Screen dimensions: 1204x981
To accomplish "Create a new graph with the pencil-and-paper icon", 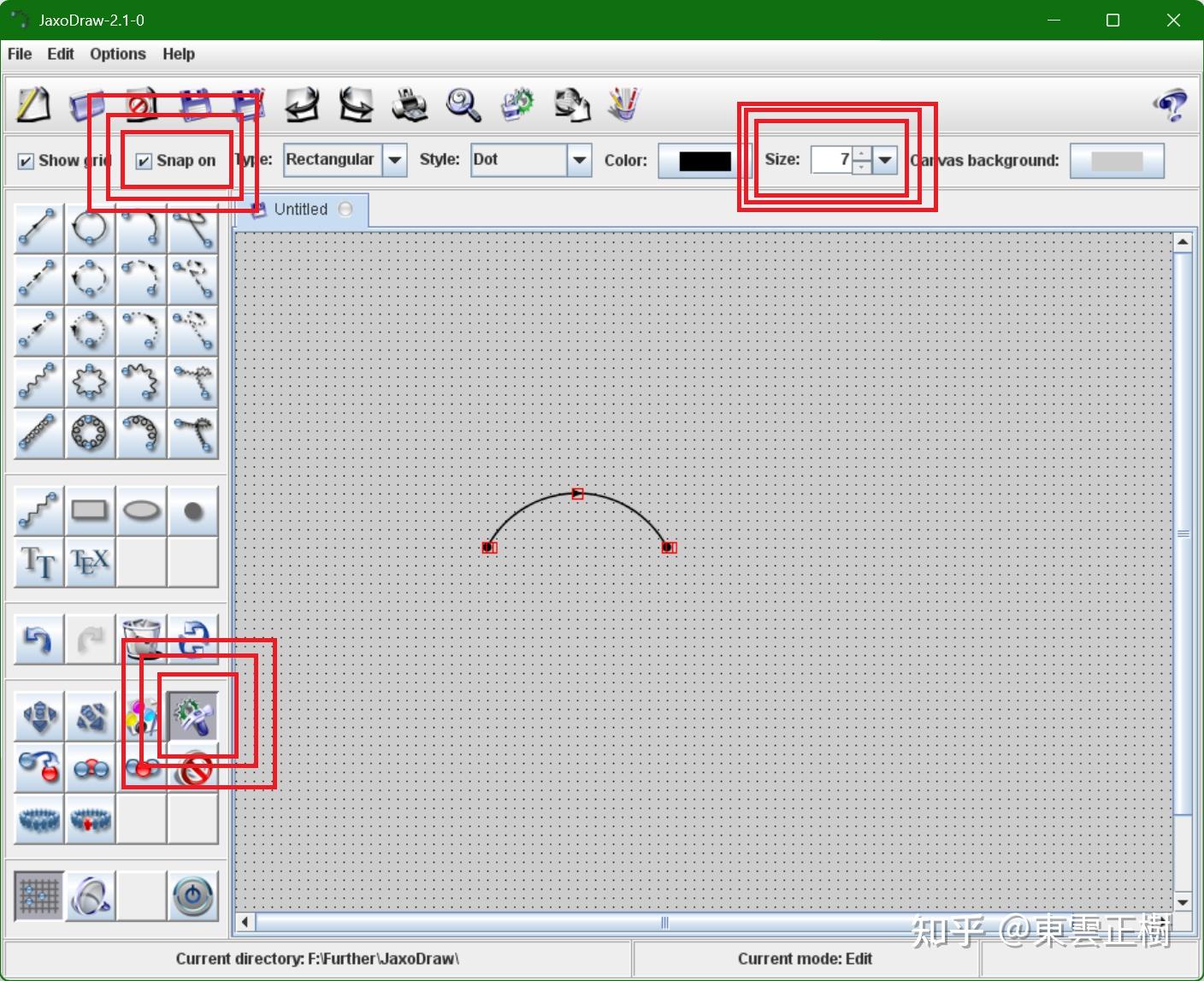I will 34,105.
